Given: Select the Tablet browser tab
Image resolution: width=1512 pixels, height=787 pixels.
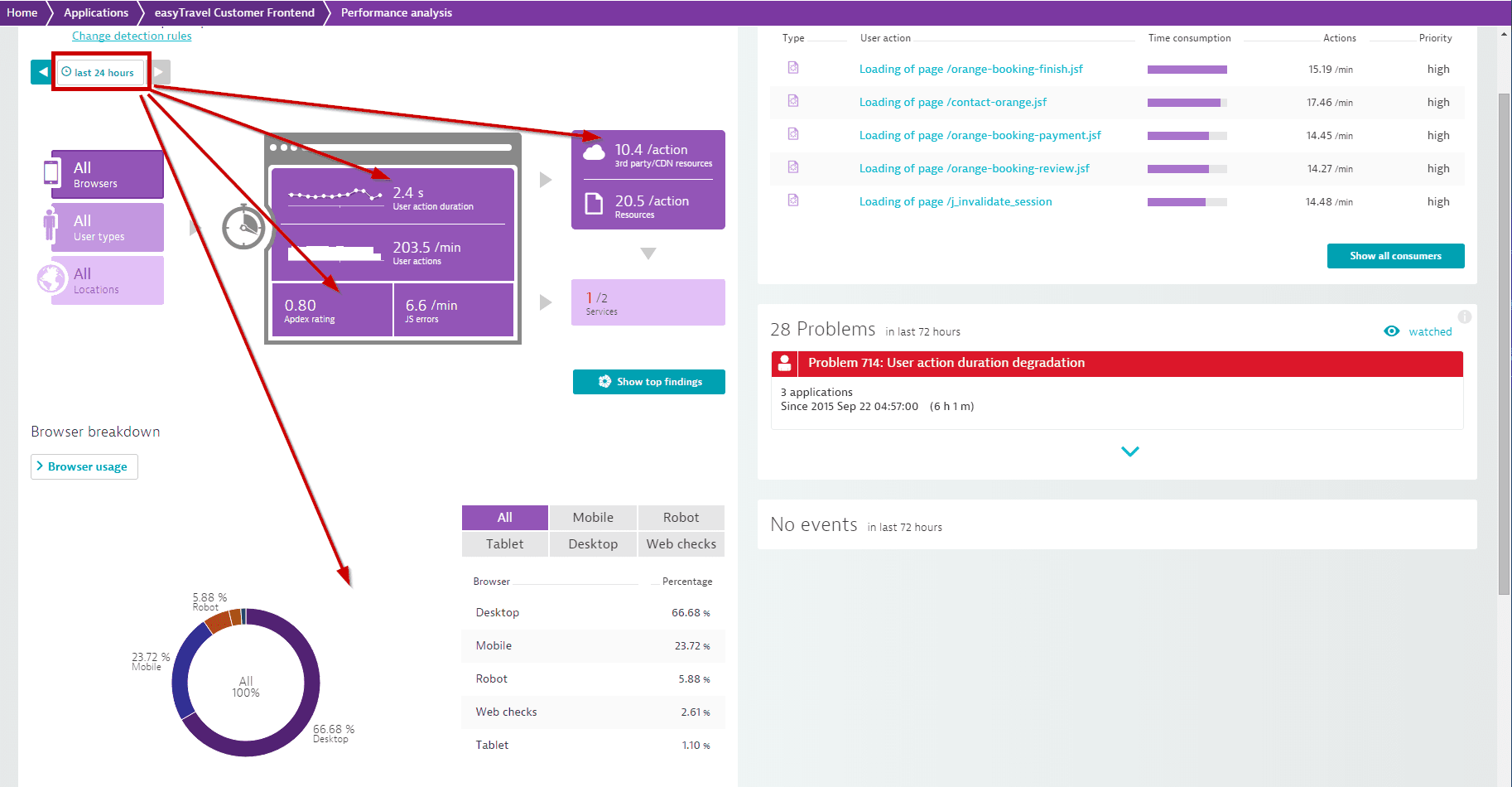Looking at the screenshot, I should [505, 544].
